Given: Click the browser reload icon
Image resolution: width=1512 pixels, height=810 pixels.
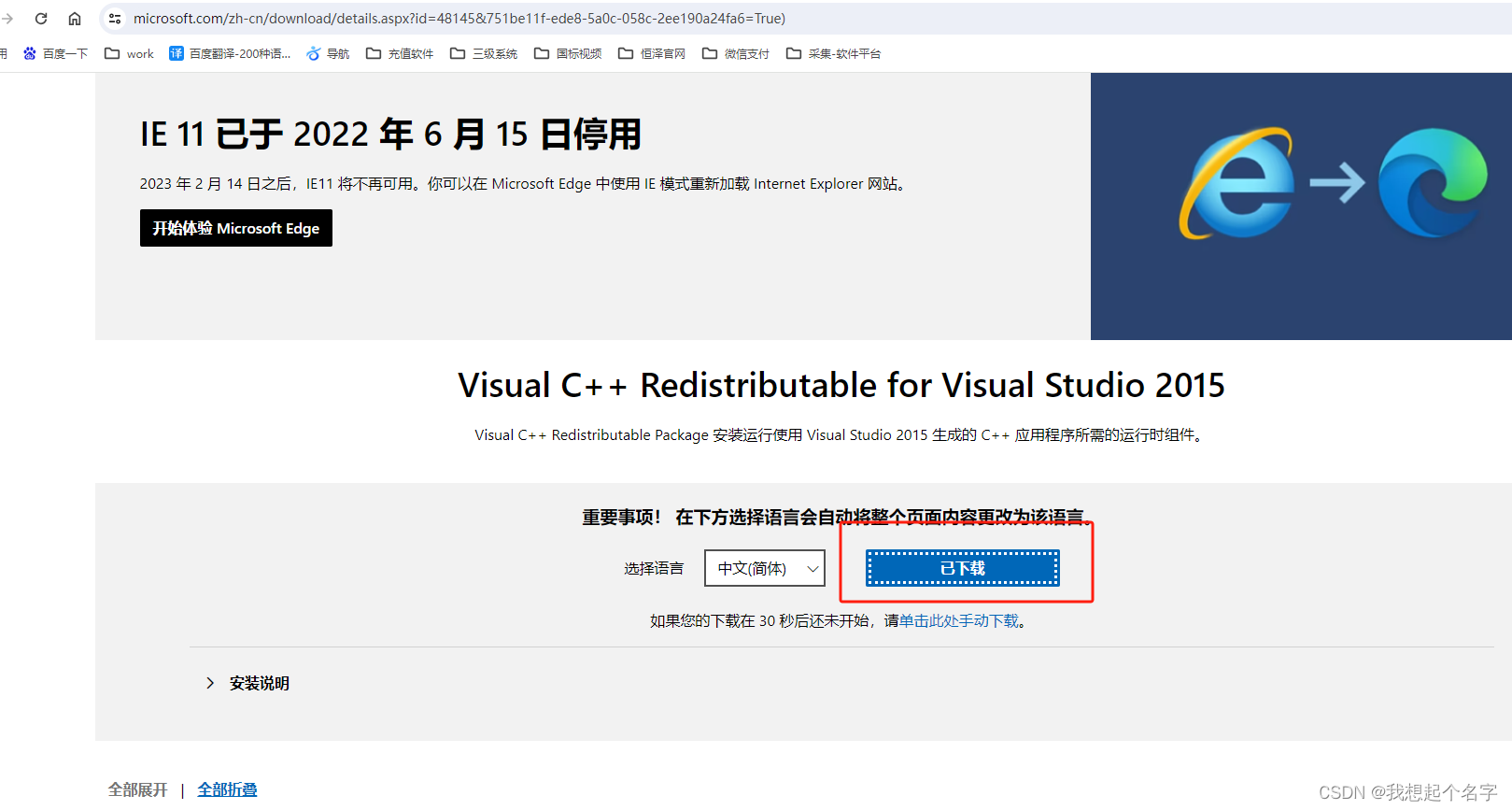Looking at the screenshot, I should tap(41, 19).
